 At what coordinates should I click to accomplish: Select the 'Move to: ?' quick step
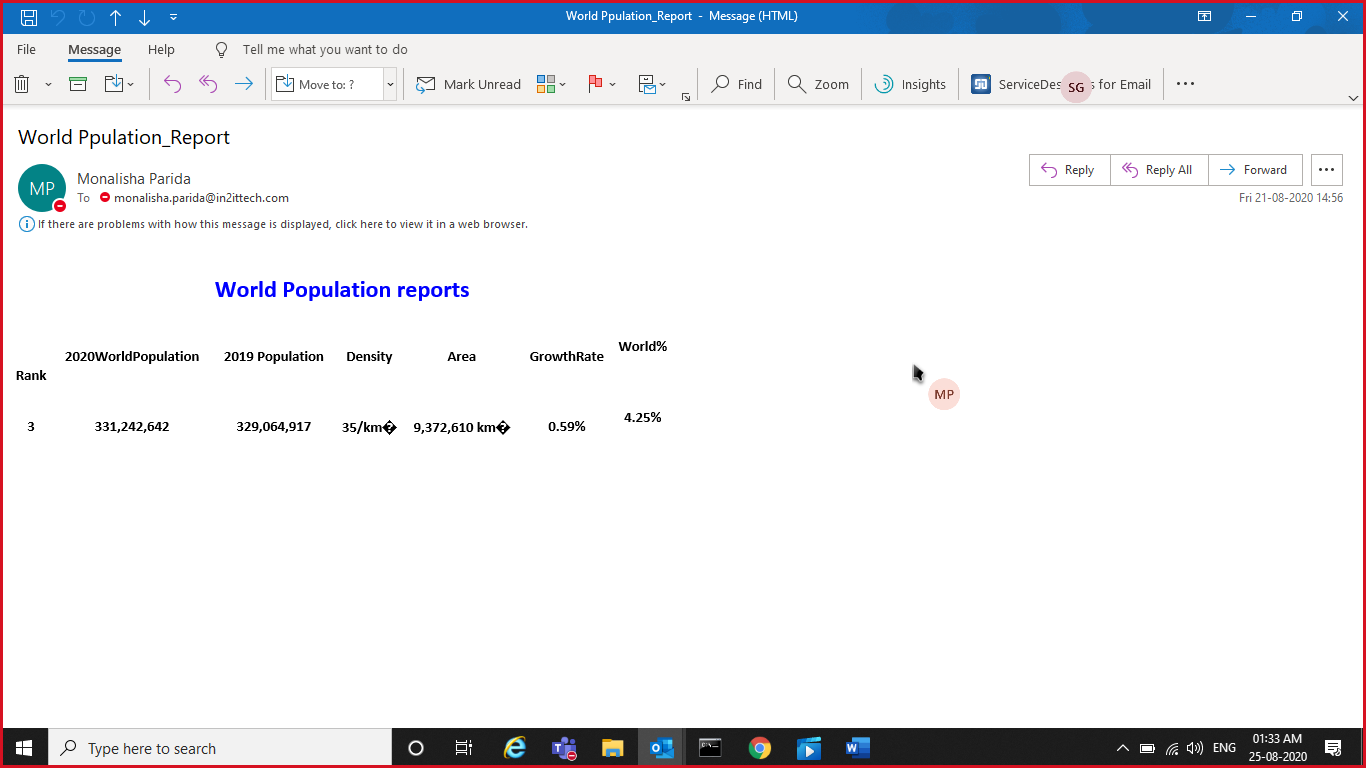point(327,84)
